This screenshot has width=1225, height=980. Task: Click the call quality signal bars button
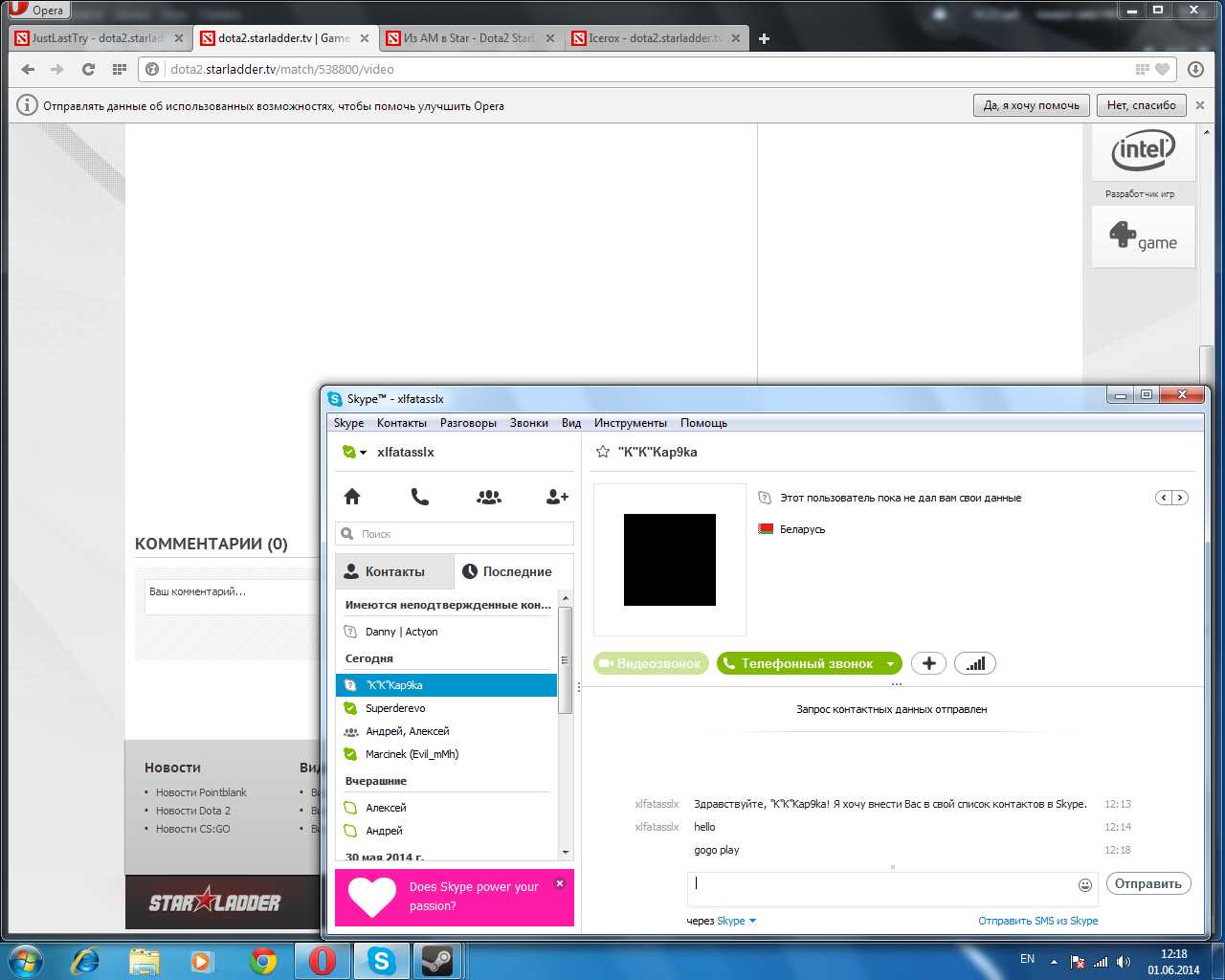(975, 663)
